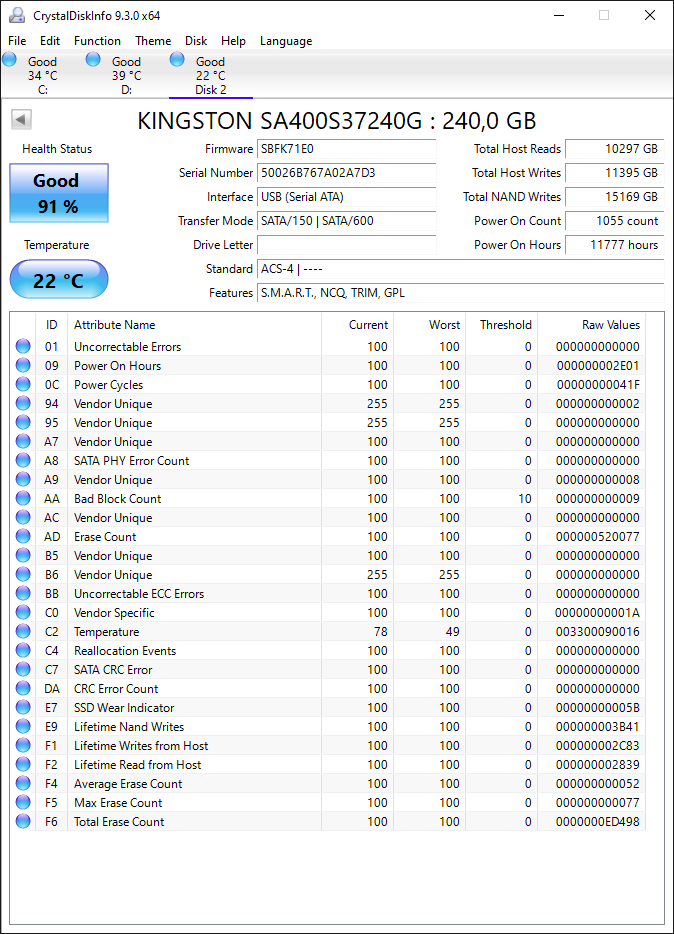Click status icon for Uncorrectable ECC Errors
674x934 pixels.
pyautogui.click(x=23, y=593)
